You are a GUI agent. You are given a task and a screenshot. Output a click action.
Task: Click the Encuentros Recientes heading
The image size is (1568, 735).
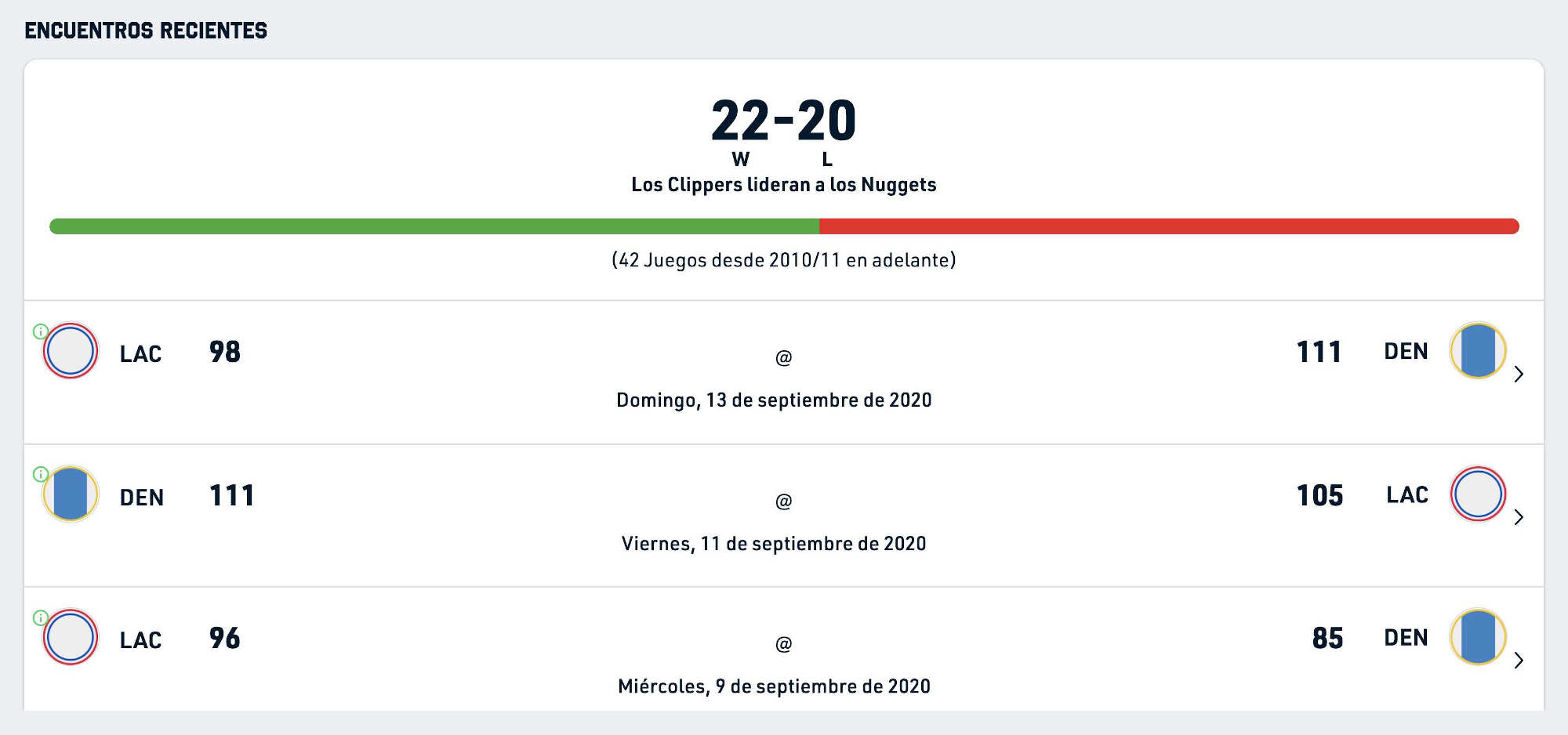click(x=146, y=31)
